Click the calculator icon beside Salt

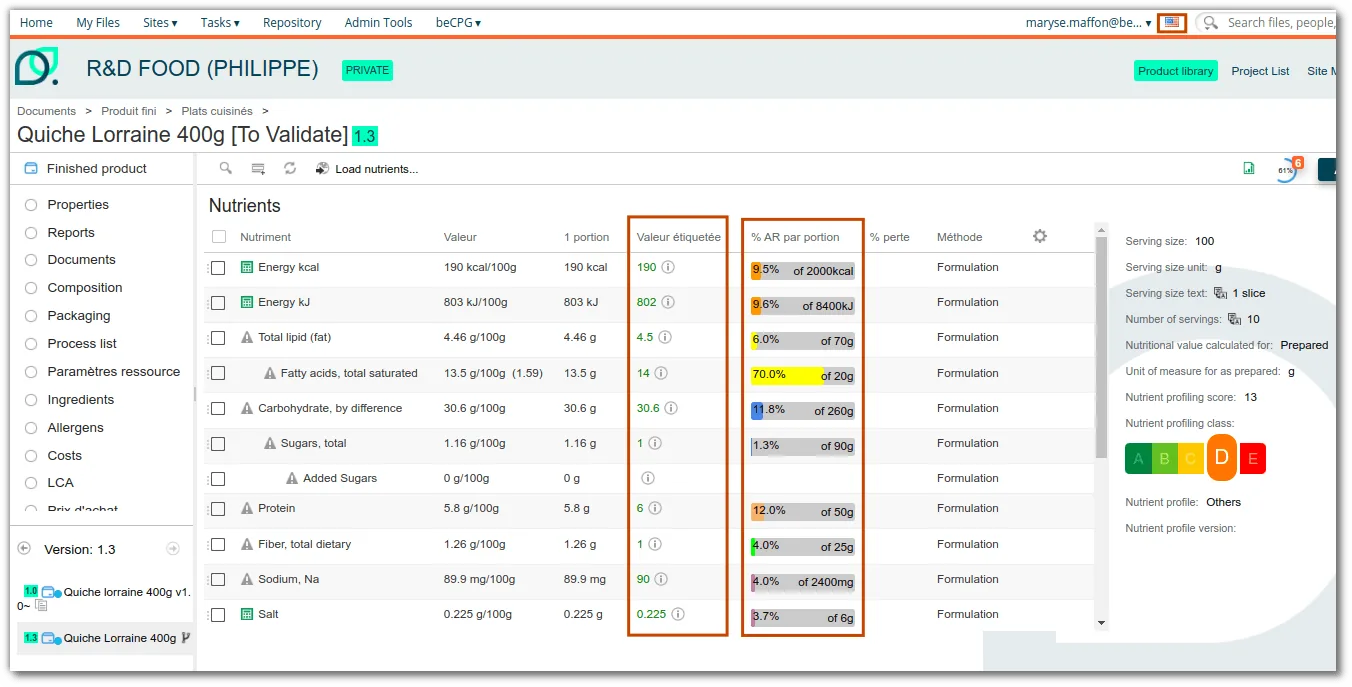coord(247,614)
